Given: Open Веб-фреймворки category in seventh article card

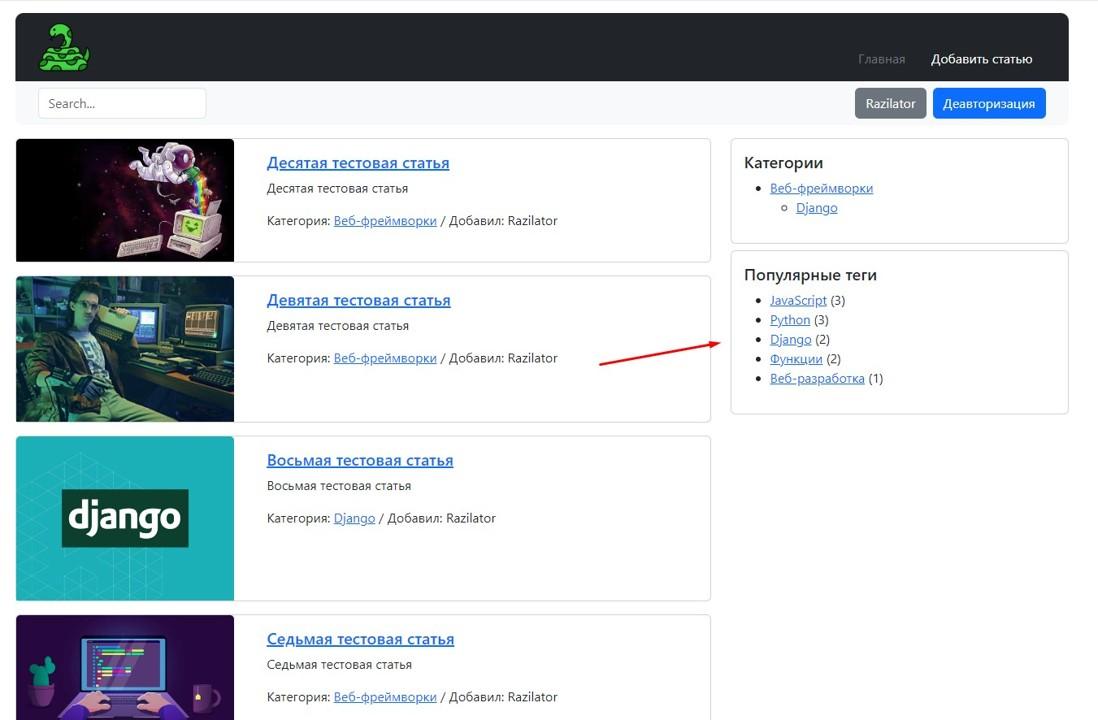Looking at the screenshot, I should [x=385, y=697].
